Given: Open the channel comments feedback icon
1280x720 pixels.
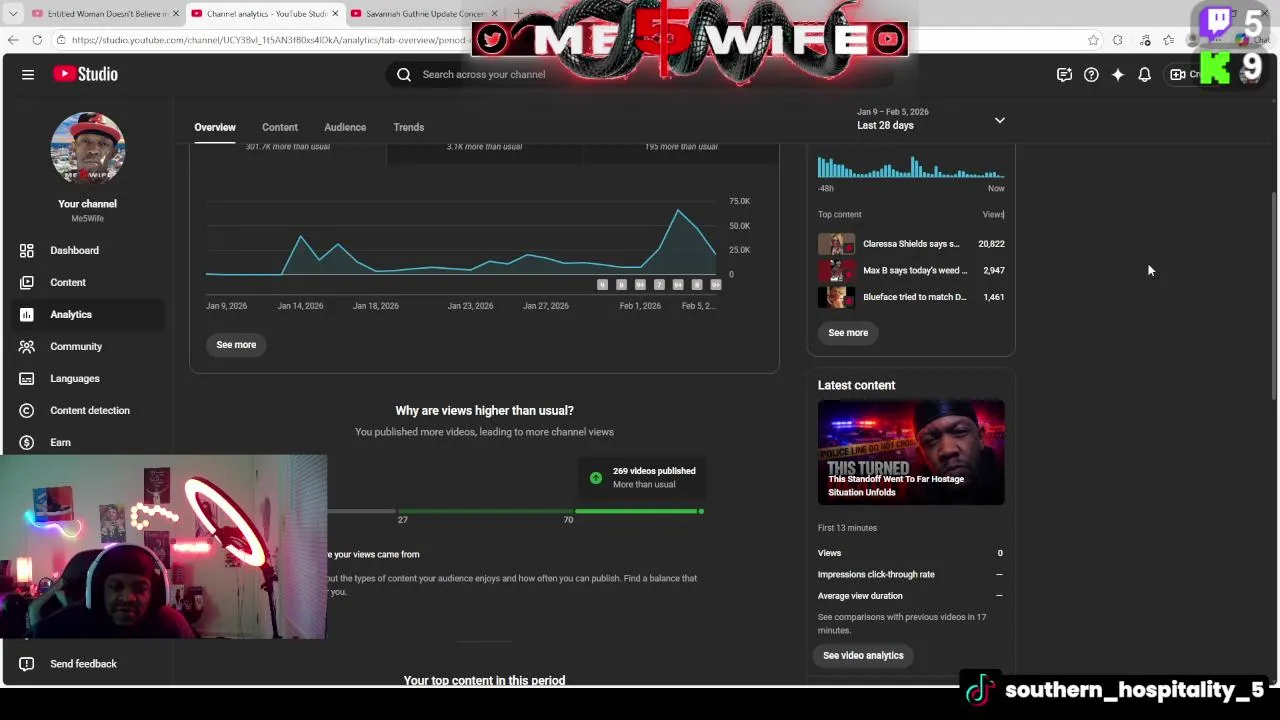Looking at the screenshot, I should (1064, 74).
